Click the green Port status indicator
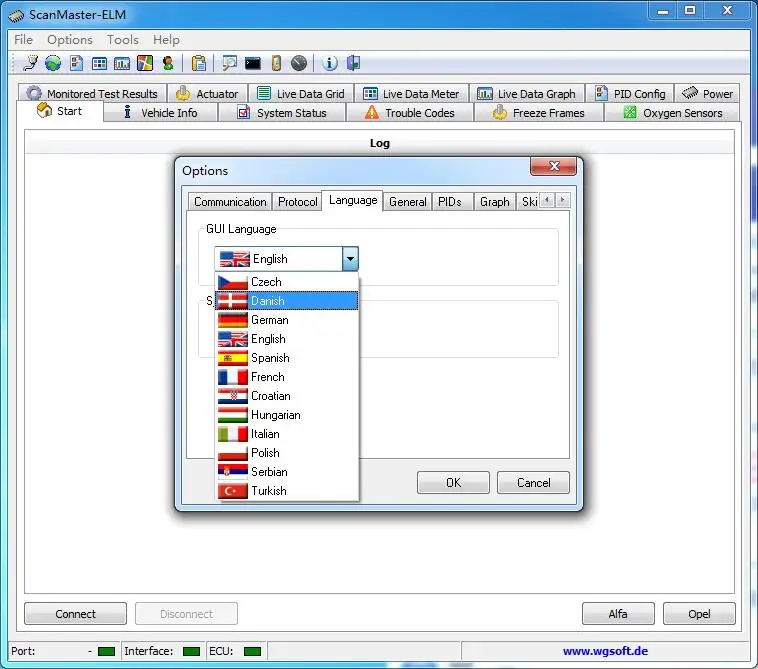The width and height of the screenshot is (758, 669). tap(106, 652)
